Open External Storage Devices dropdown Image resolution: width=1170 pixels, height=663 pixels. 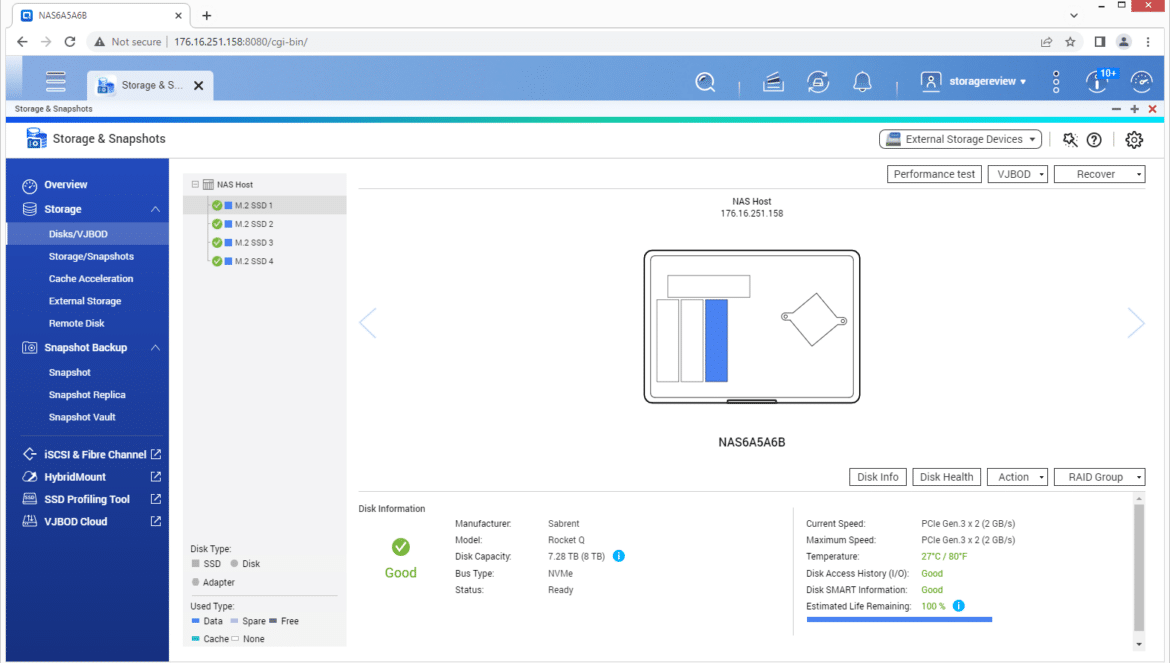(x=960, y=139)
